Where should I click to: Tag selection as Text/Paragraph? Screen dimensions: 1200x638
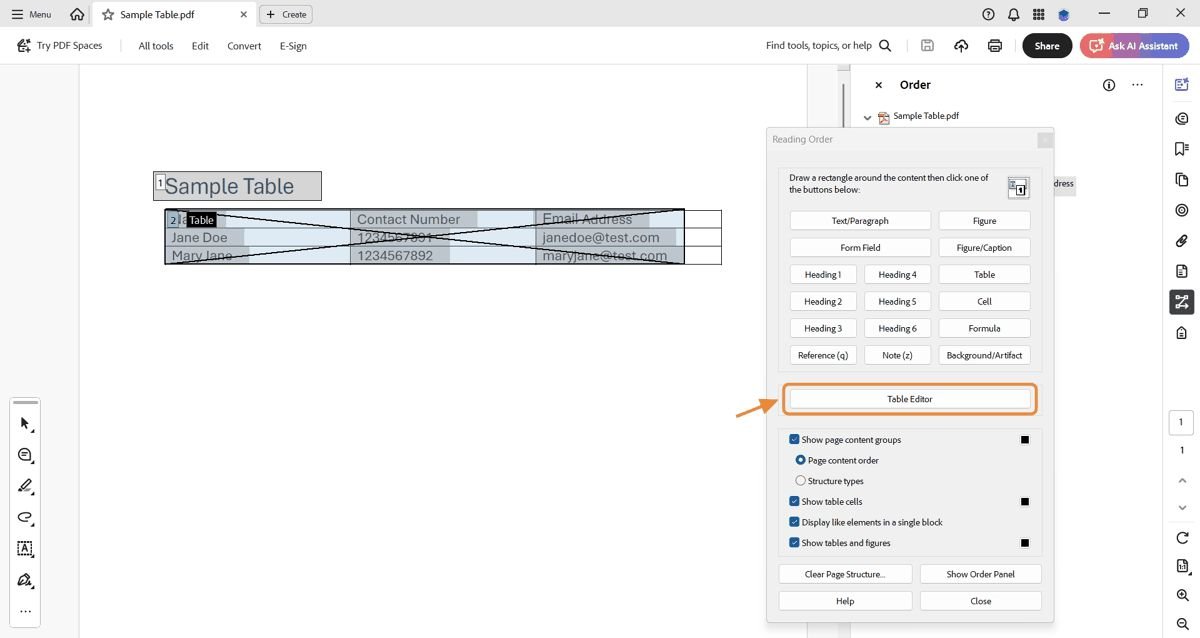(x=860, y=220)
